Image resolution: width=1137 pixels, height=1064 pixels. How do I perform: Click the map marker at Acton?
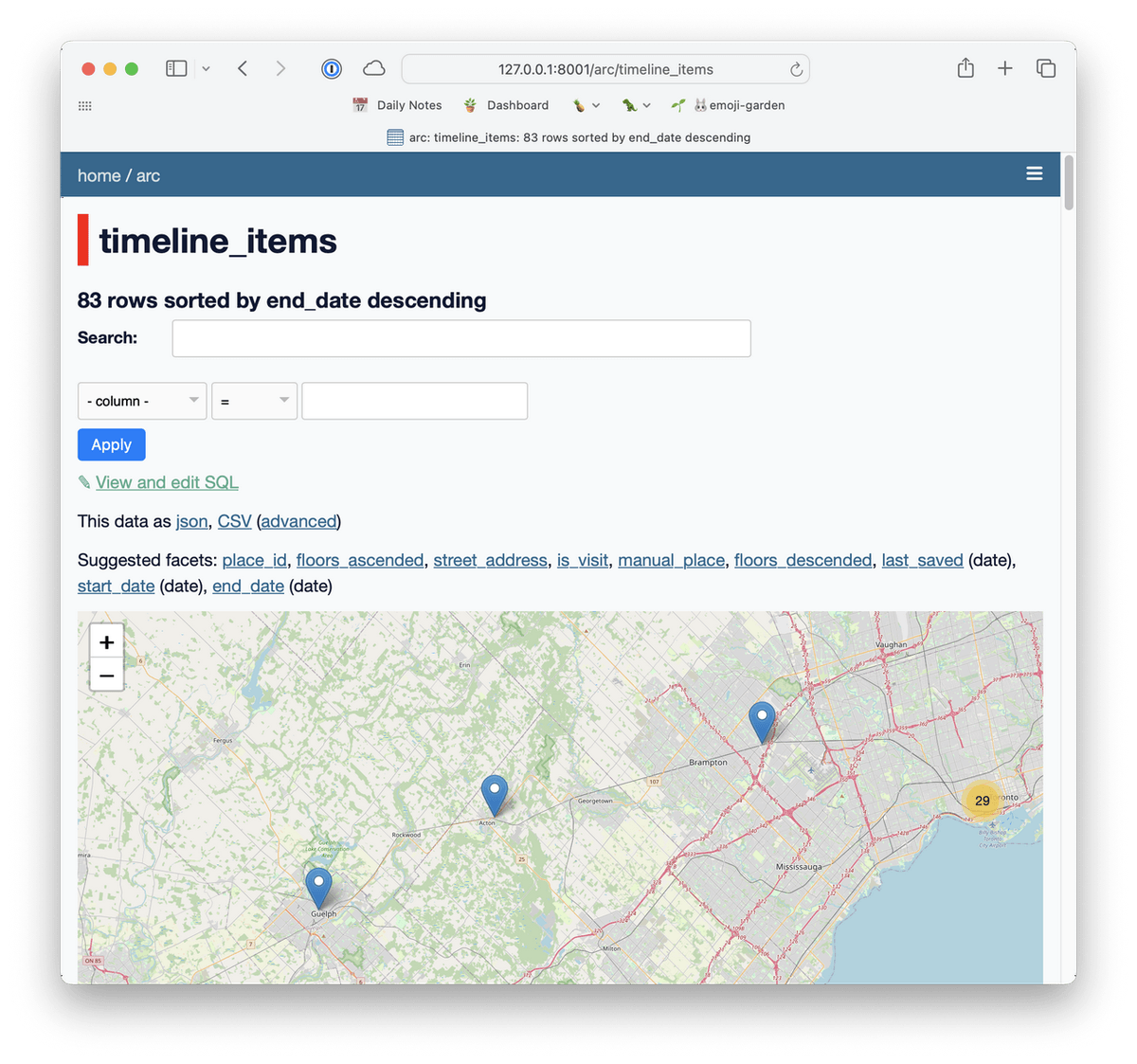(494, 793)
